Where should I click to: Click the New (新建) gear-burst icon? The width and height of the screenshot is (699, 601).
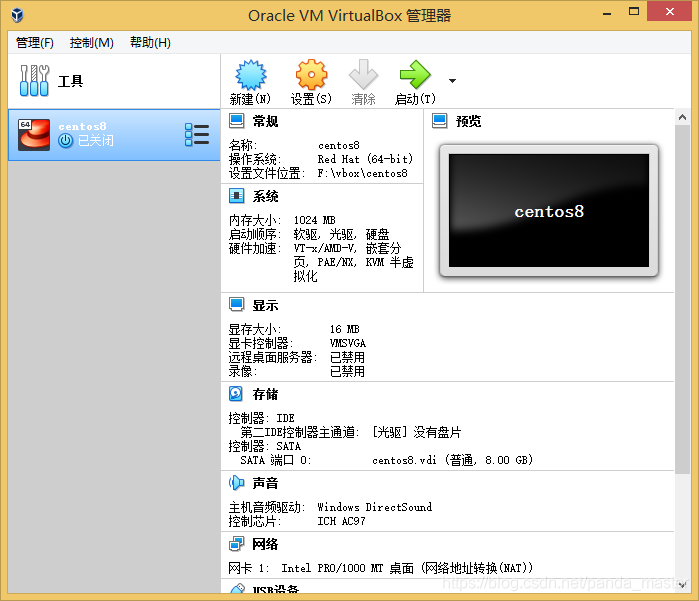pyautogui.click(x=251, y=75)
